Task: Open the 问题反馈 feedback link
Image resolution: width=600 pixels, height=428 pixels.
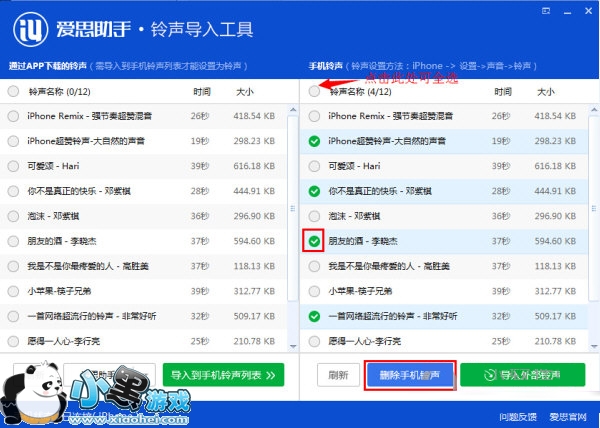Action: 518,417
